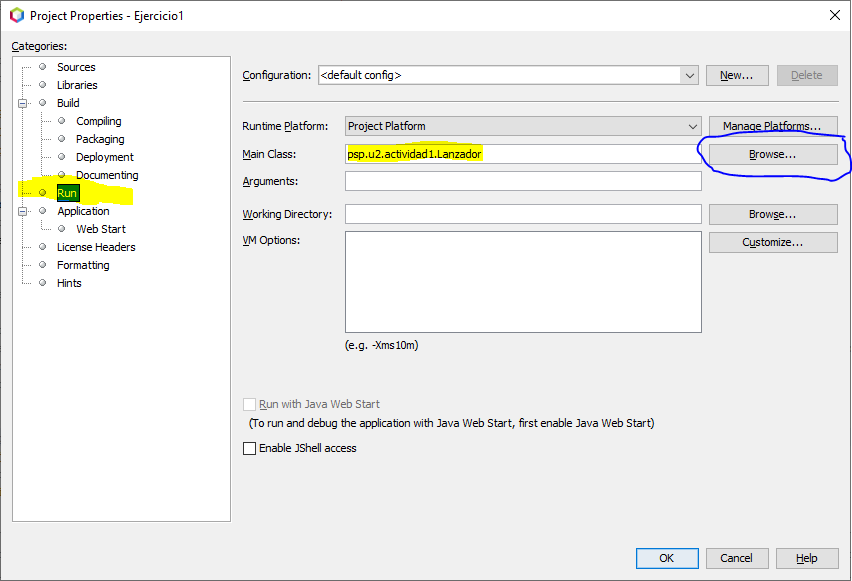This screenshot has height=581, width=852.
Task: Open the Manage Platforms dialog
Action: click(x=772, y=126)
